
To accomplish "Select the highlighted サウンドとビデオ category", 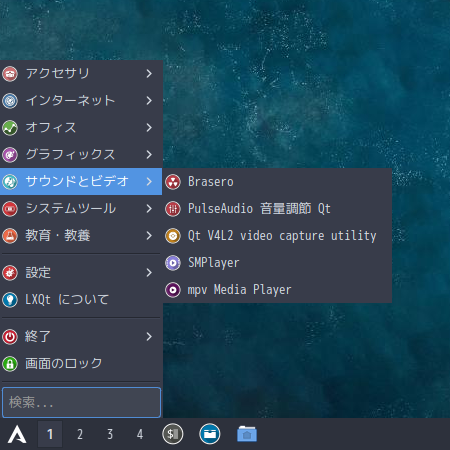I will tap(81, 182).
